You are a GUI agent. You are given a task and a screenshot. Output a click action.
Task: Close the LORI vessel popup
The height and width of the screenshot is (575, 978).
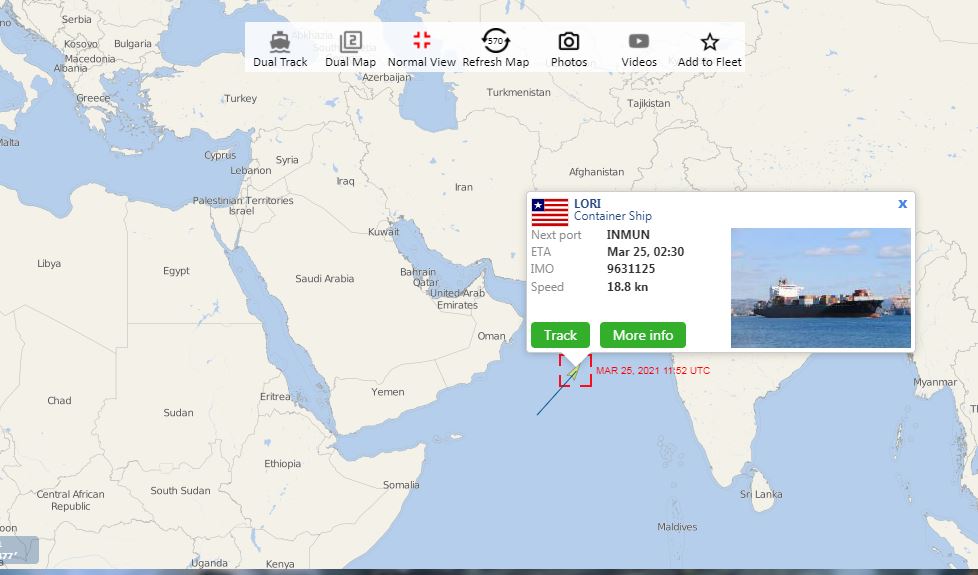(x=902, y=204)
